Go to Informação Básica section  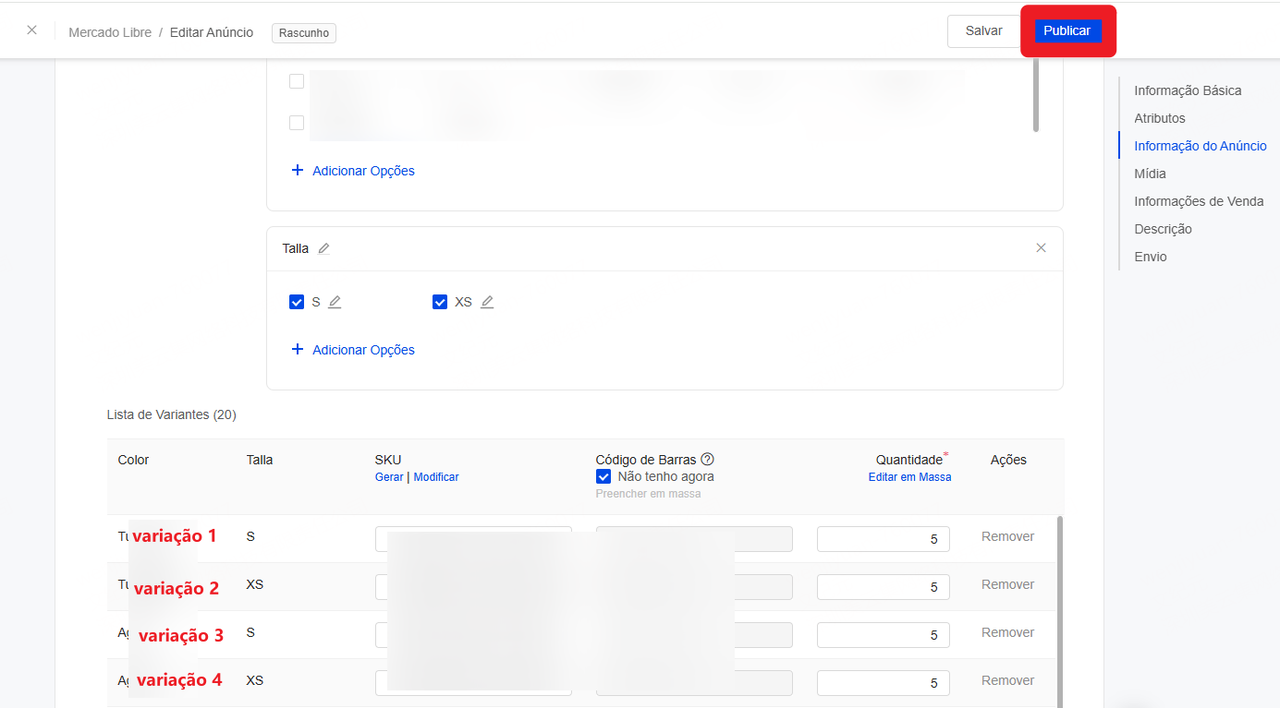(x=1188, y=91)
